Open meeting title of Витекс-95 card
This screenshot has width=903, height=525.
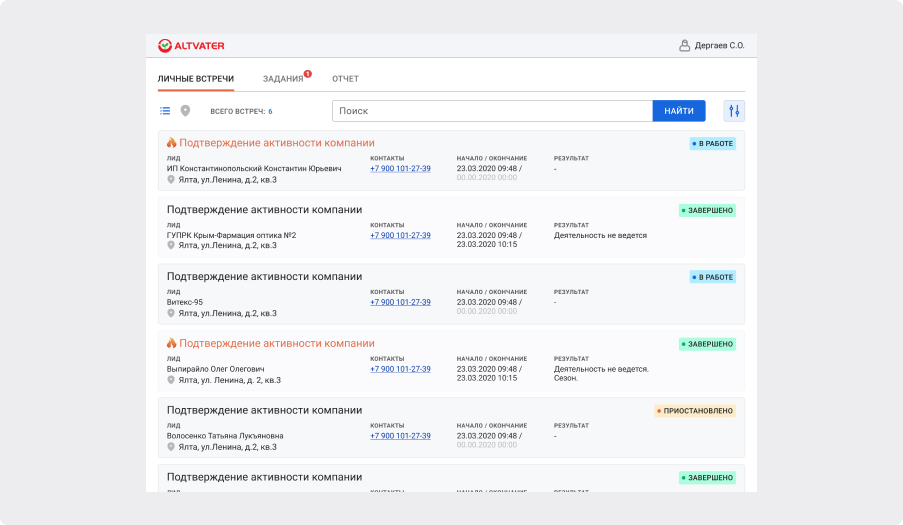[x=264, y=276]
